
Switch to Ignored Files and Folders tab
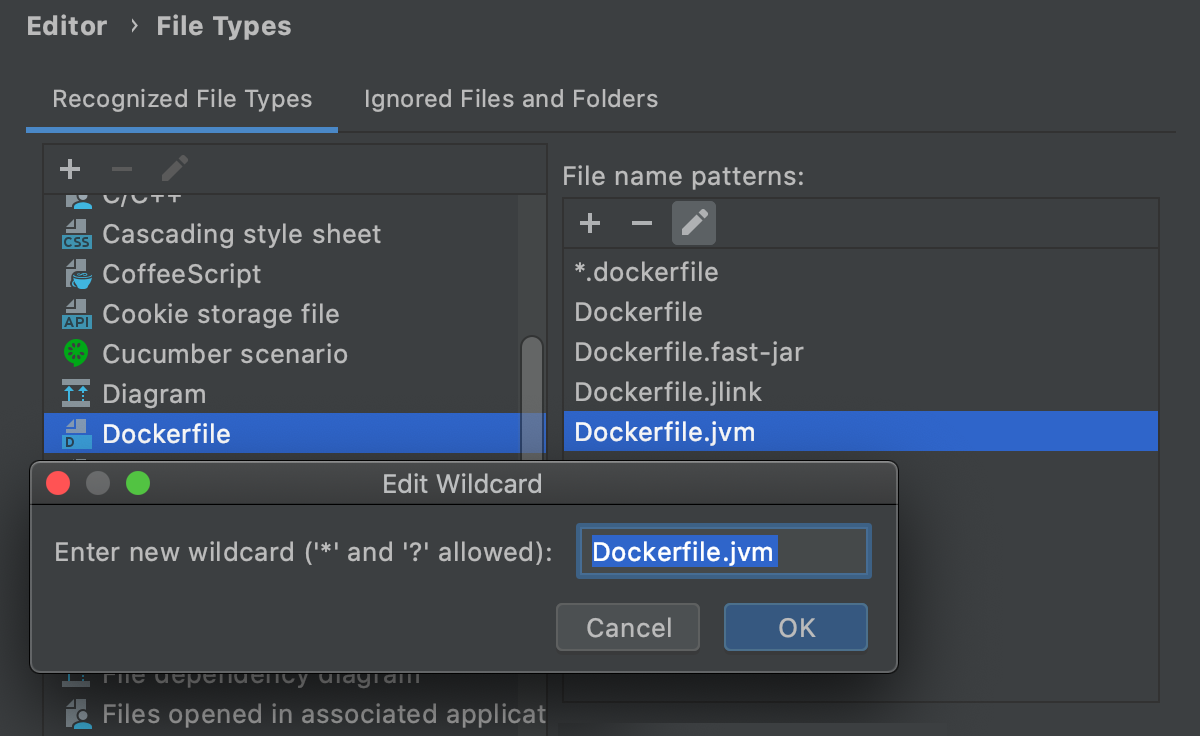511,99
